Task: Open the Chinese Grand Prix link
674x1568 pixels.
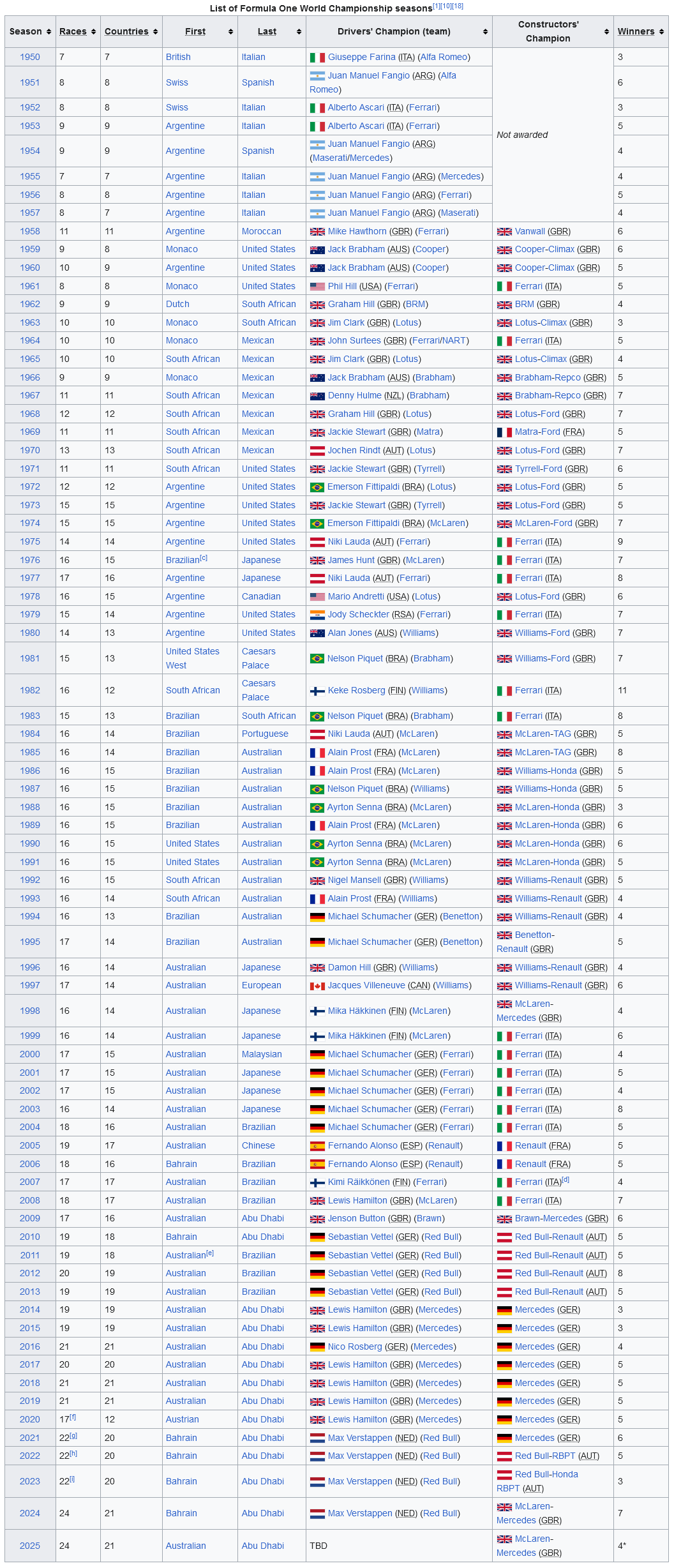Action: (258, 1145)
